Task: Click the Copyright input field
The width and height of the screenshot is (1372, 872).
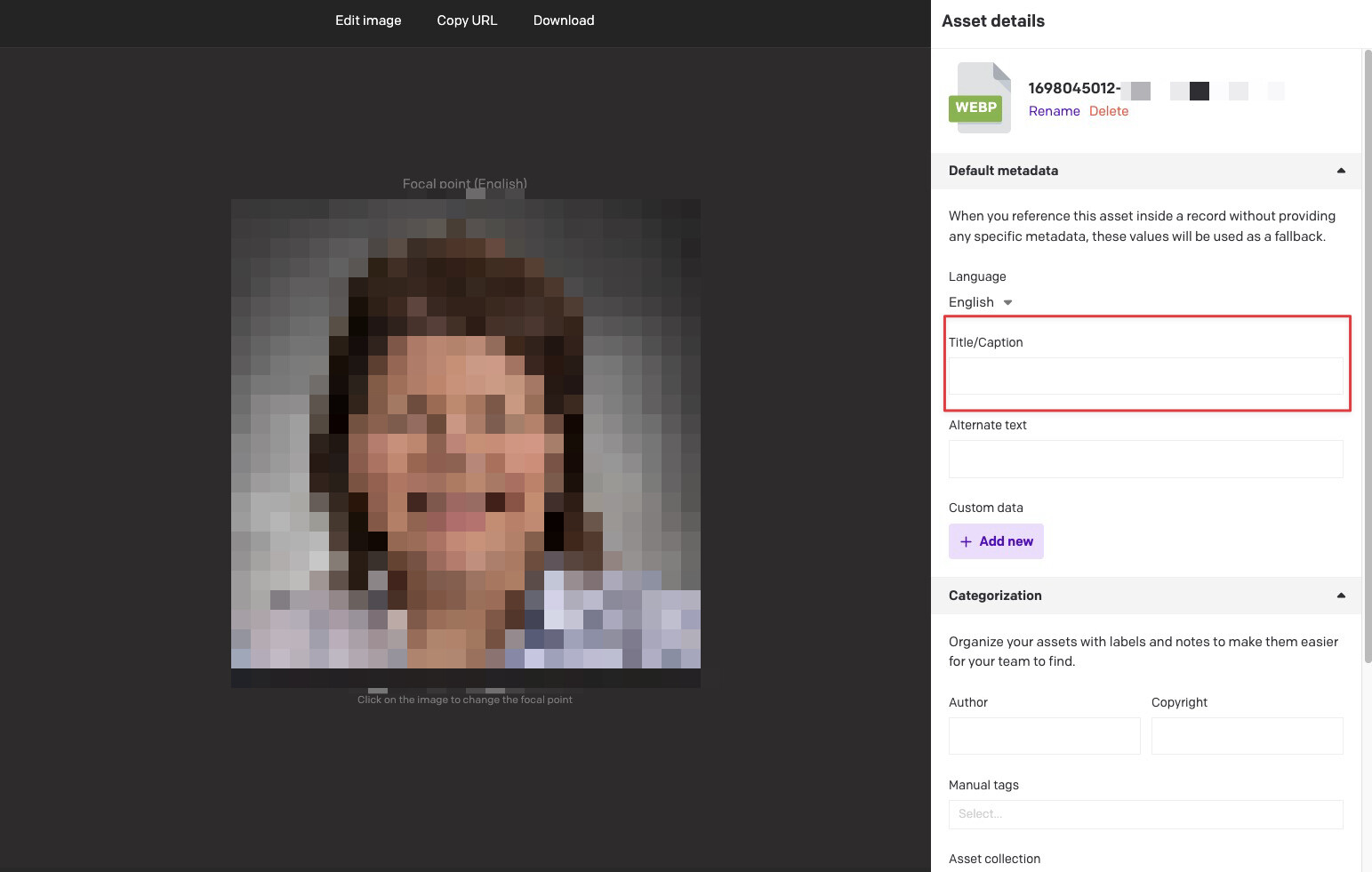Action: 1248,736
